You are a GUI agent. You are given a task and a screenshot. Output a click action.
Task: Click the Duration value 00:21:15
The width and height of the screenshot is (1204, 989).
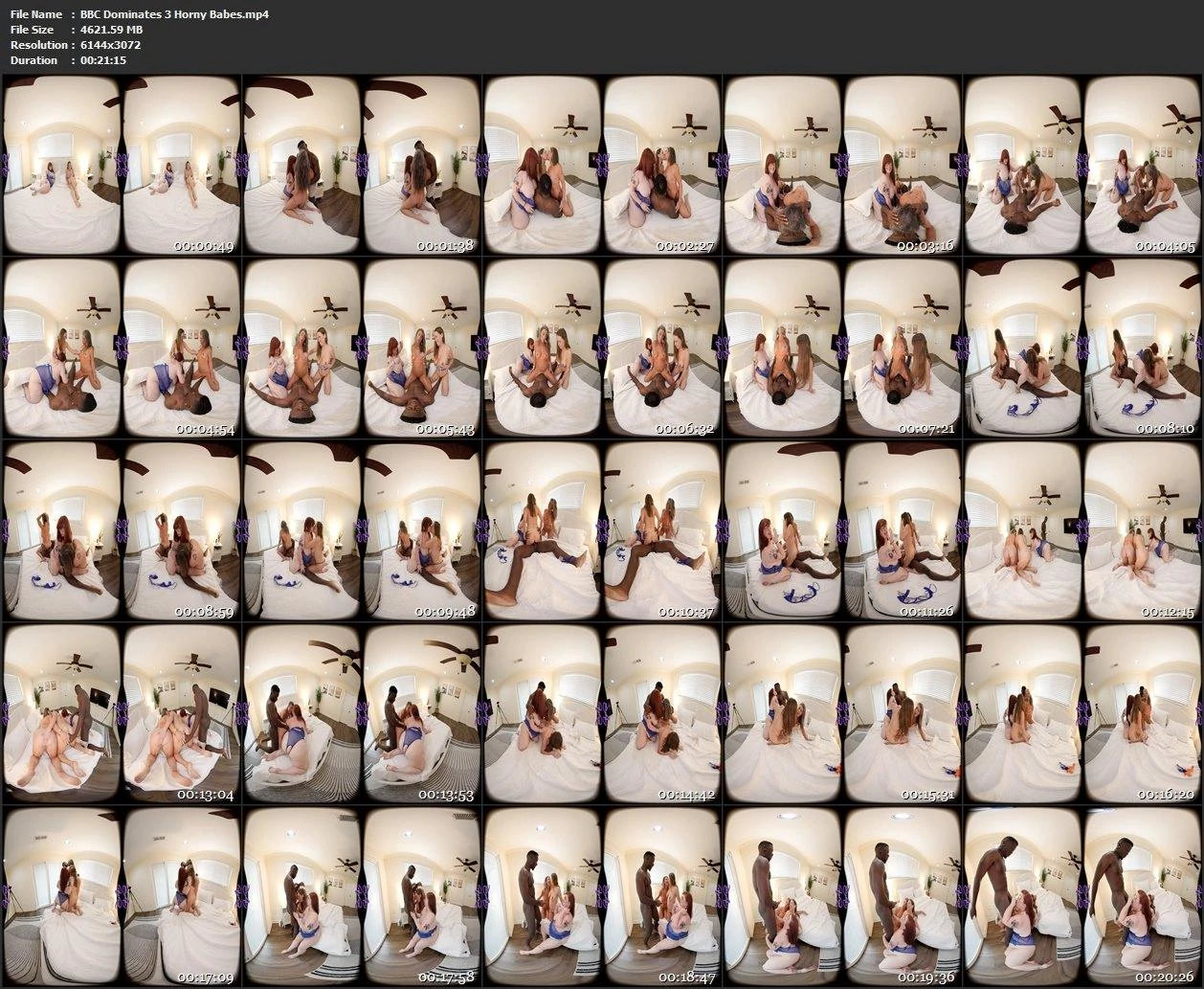coord(104,60)
